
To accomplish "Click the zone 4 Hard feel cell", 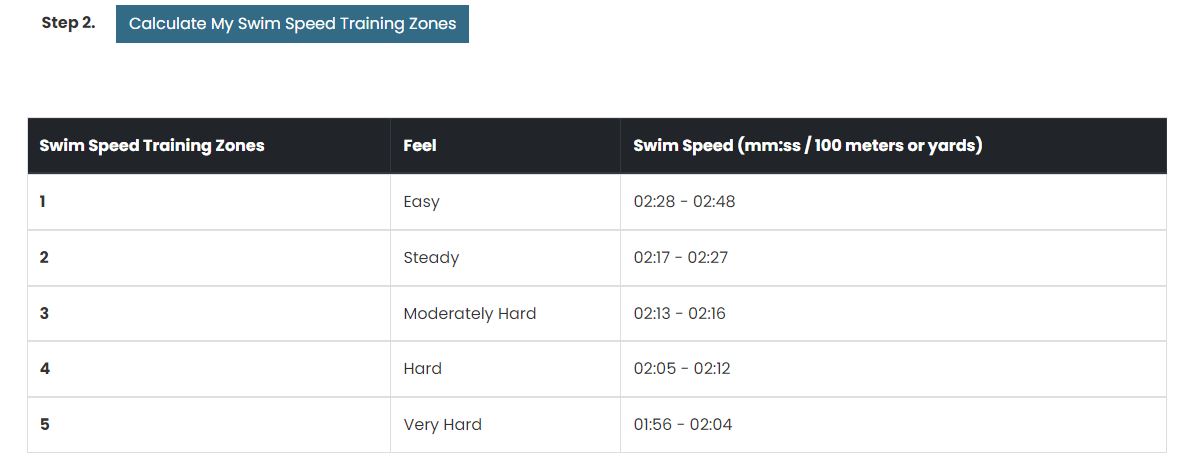I will (422, 369).
